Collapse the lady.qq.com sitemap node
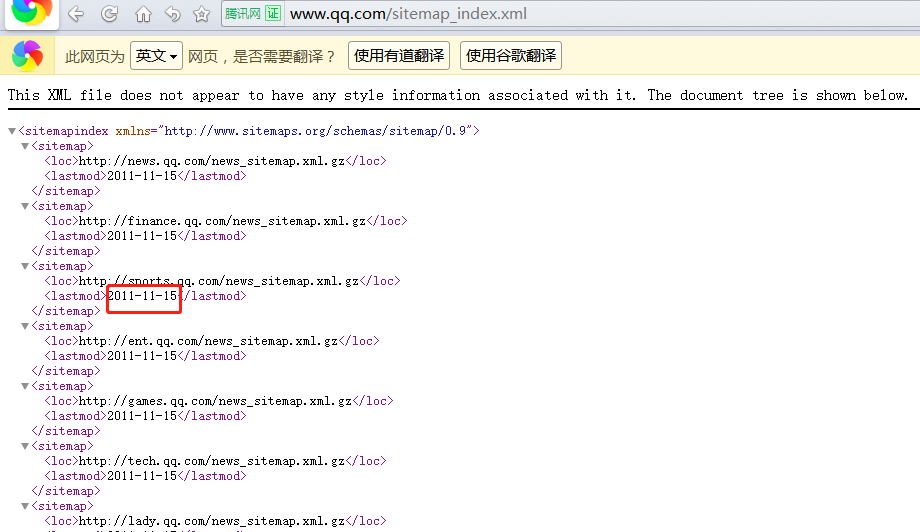 coord(25,506)
